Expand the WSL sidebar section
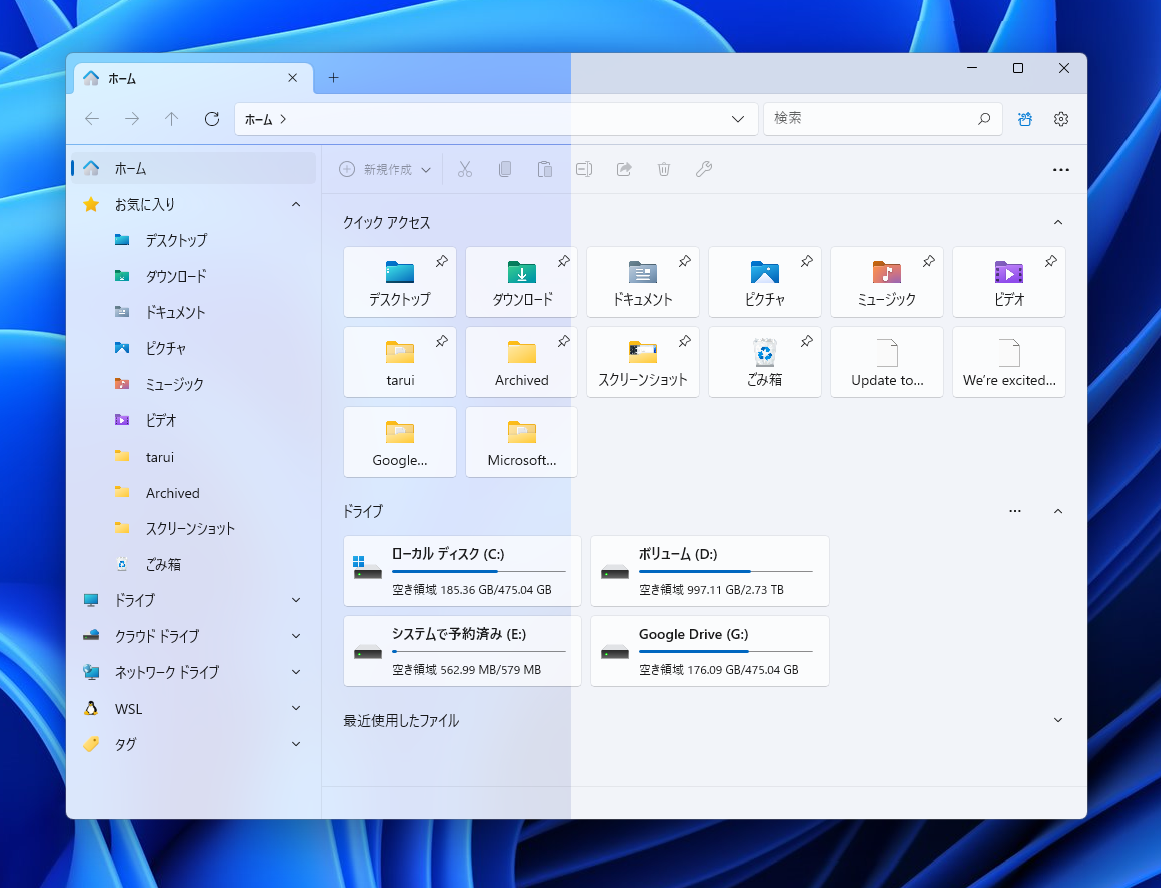The image size is (1161, 888). pyautogui.click(x=296, y=708)
